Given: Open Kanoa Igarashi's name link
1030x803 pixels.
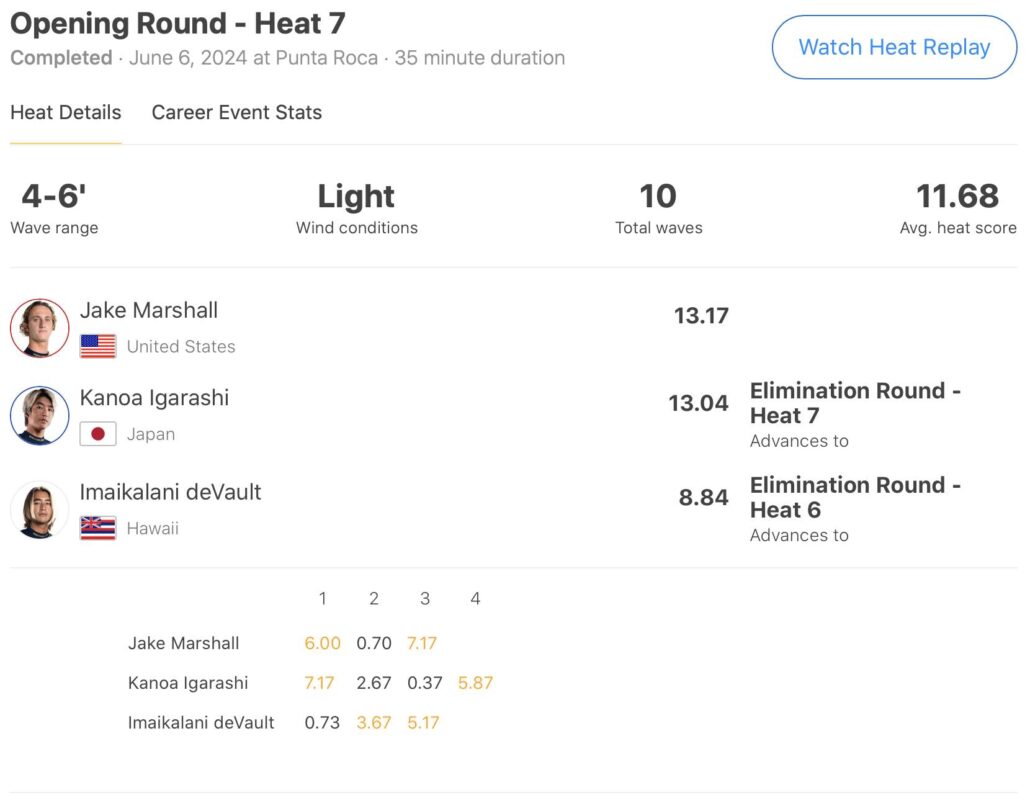Looking at the screenshot, I should (155, 398).
